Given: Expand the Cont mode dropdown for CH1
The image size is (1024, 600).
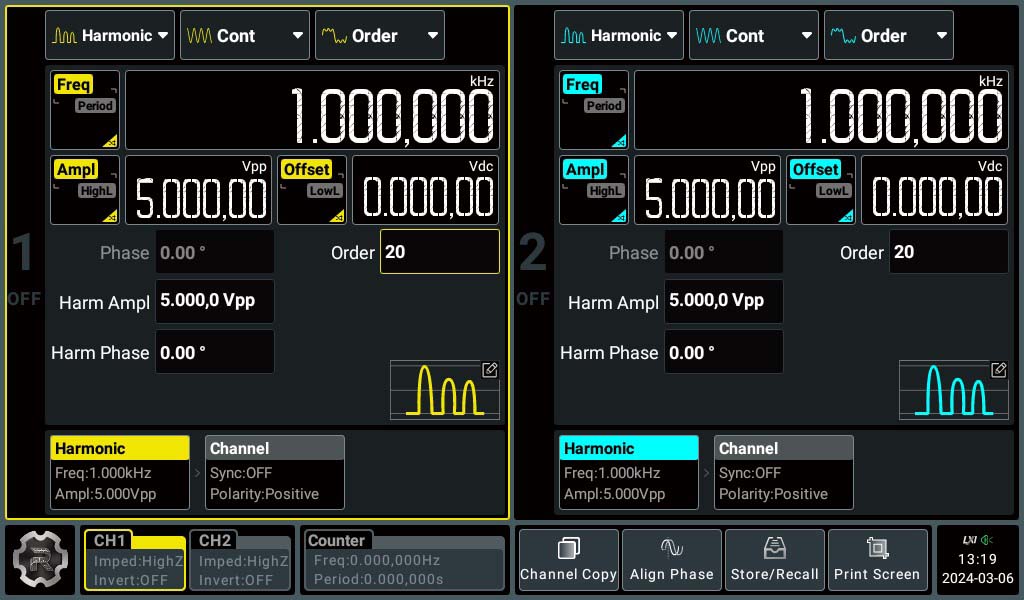Looking at the screenshot, I should 245,34.
